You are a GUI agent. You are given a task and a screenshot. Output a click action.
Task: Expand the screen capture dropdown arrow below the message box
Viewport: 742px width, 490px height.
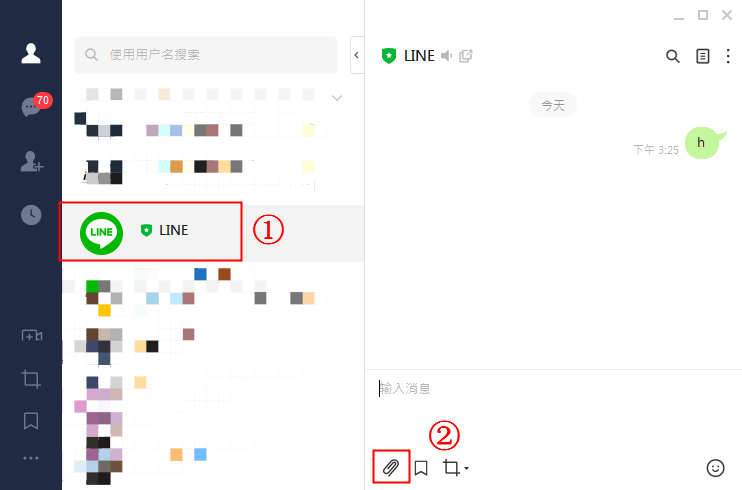pos(467,468)
